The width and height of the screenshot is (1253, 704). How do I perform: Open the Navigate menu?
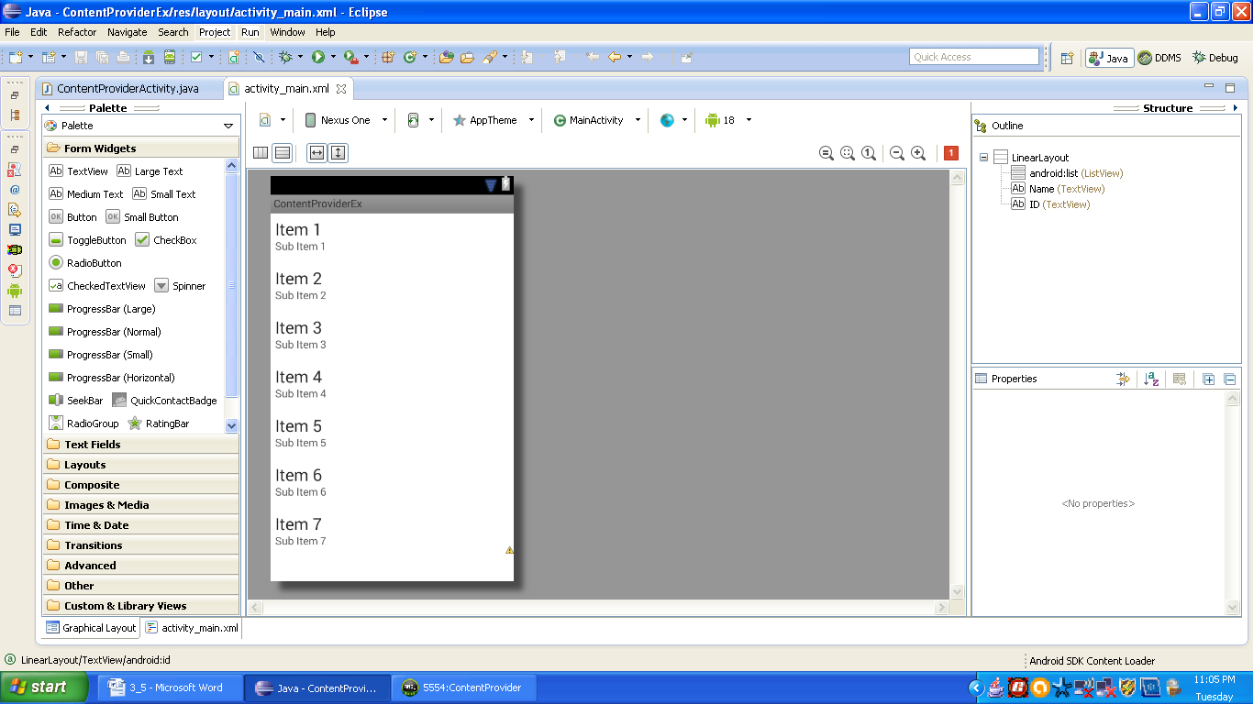pos(127,32)
